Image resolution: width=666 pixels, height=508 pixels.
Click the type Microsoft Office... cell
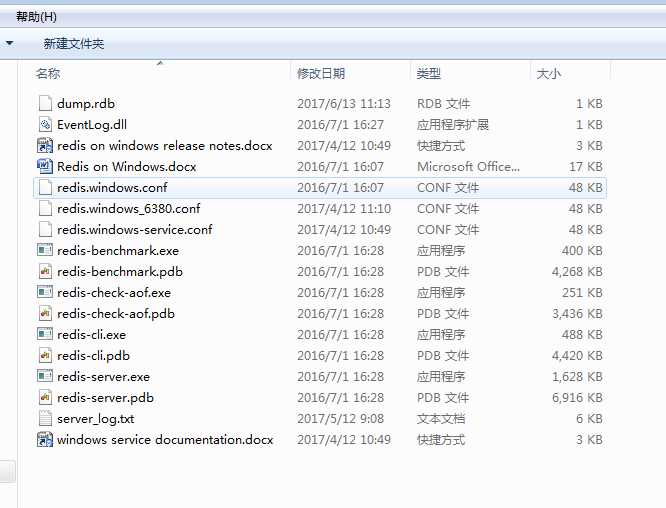tap(468, 167)
